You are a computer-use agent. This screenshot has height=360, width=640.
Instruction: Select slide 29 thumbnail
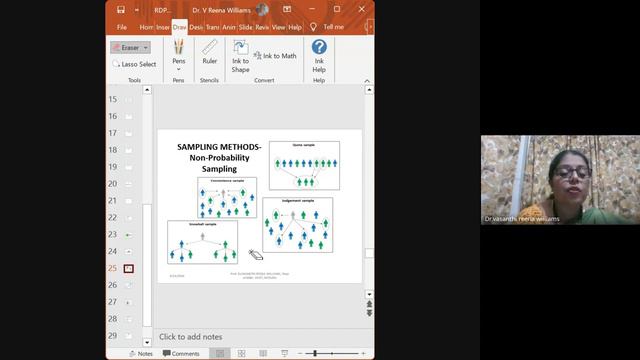point(129,336)
